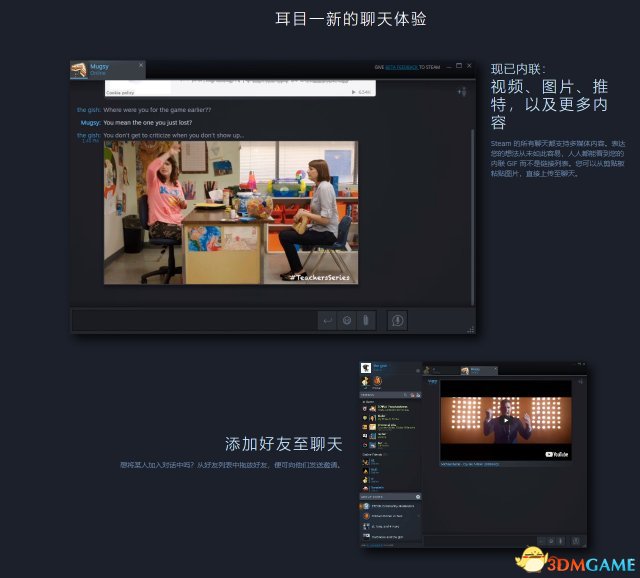Start voice chat with microphone icon in large window
640x578 pixels.
tap(397, 320)
